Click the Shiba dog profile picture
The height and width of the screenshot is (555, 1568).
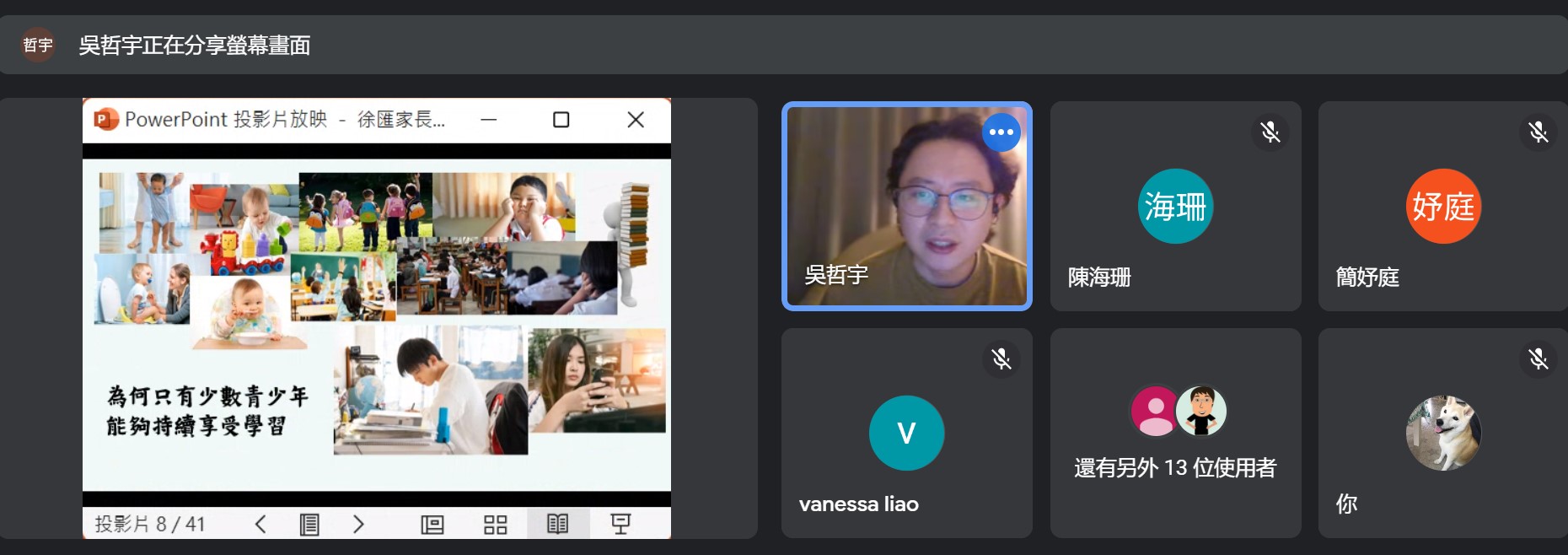(1443, 433)
